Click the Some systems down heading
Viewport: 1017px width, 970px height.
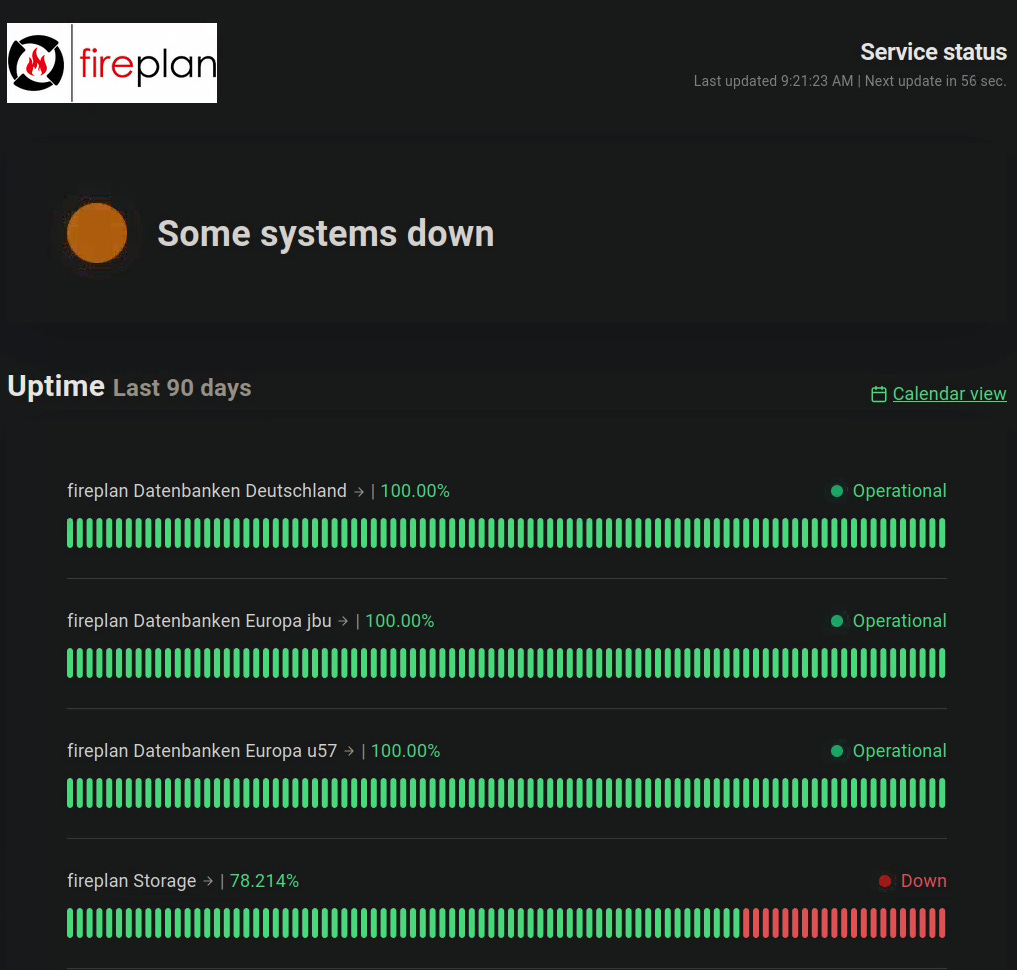click(326, 233)
